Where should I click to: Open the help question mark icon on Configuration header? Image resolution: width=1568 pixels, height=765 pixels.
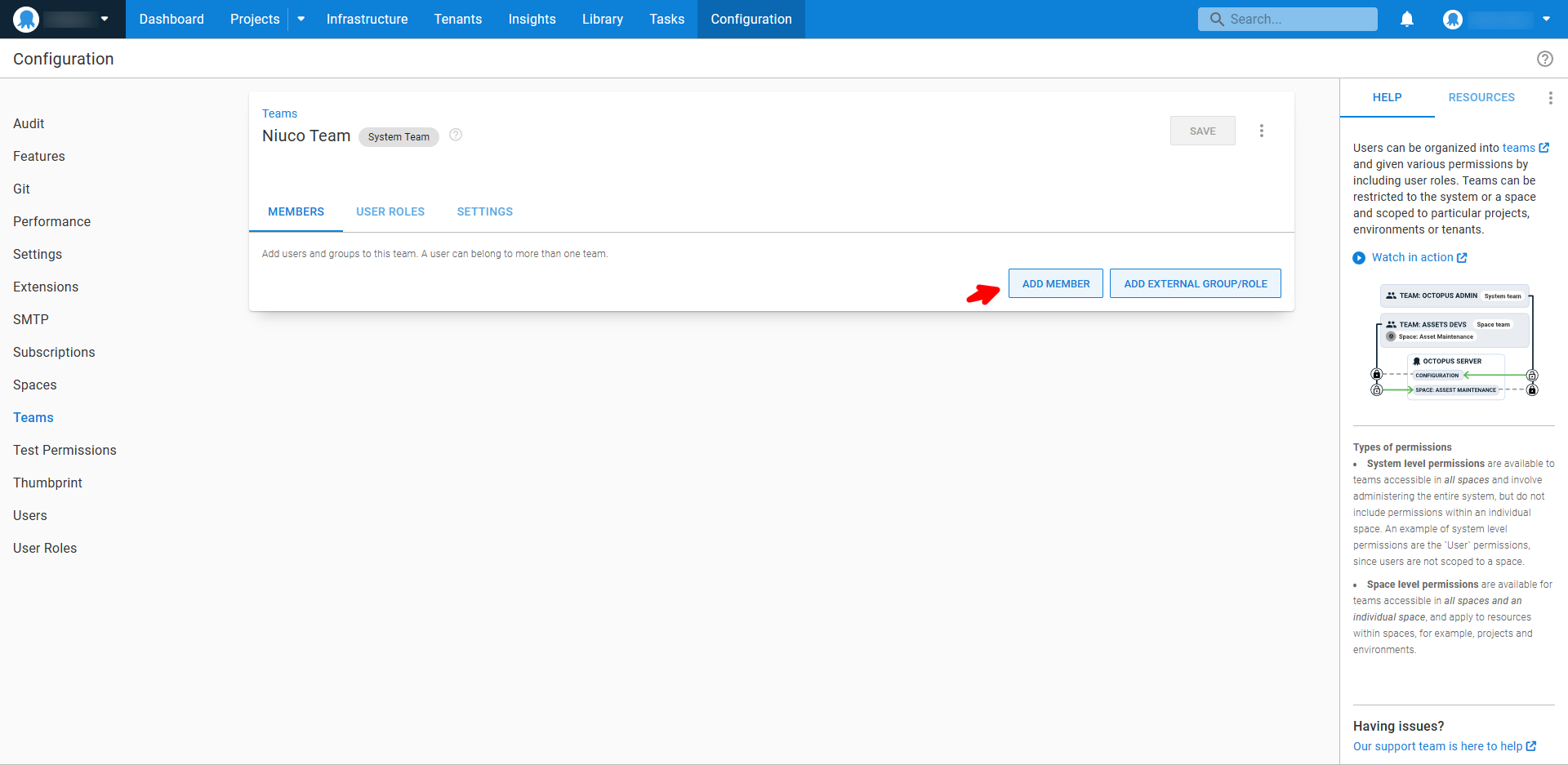(x=1545, y=59)
